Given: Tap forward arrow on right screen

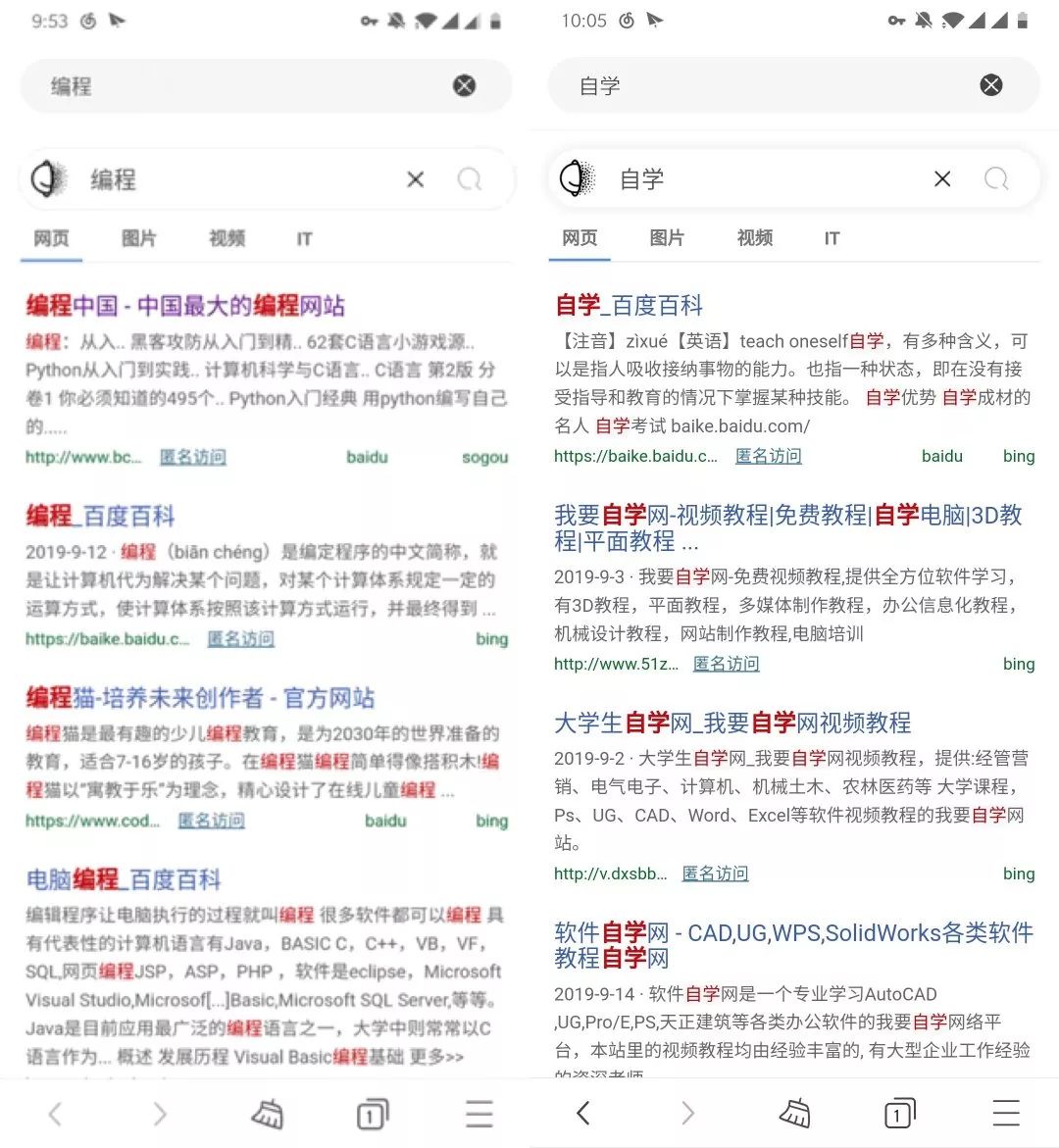Looking at the screenshot, I should pyautogui.click(x=687, y=1113).
